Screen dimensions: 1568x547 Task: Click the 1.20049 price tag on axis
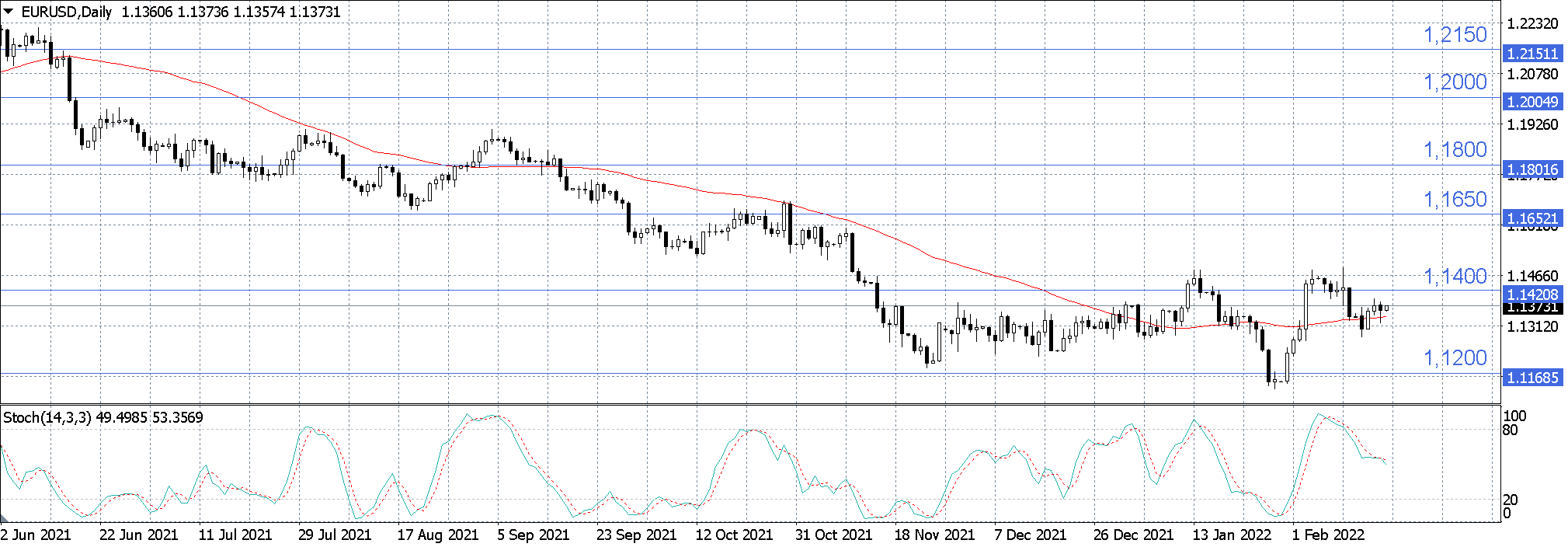(1531, 102)
